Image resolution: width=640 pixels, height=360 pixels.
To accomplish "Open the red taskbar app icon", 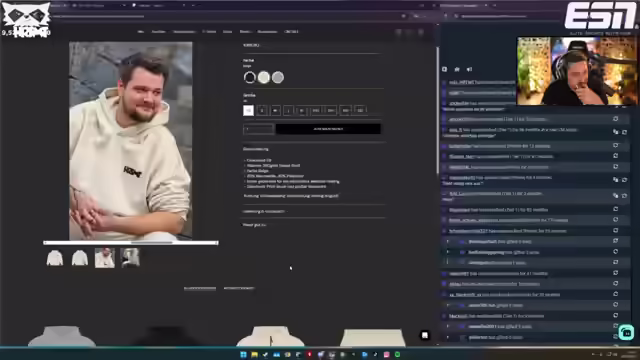I will click(x=309, y=355).
